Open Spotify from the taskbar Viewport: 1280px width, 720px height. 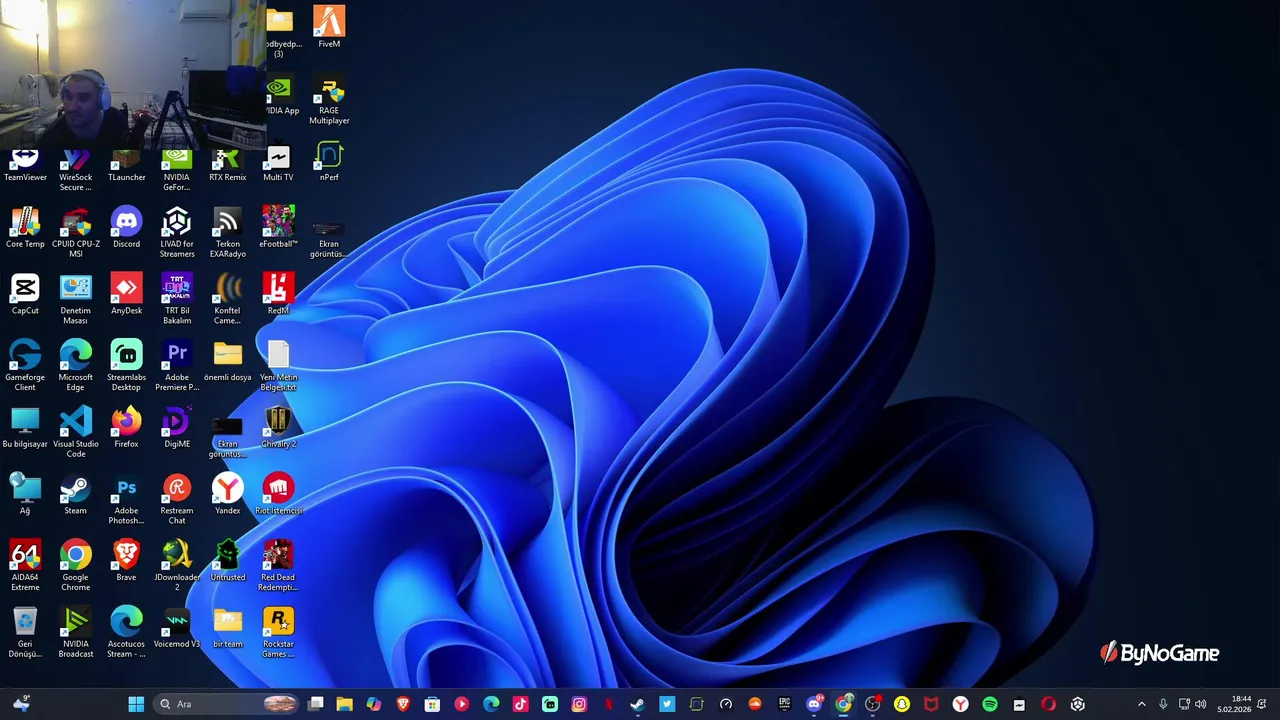[990, 704]
